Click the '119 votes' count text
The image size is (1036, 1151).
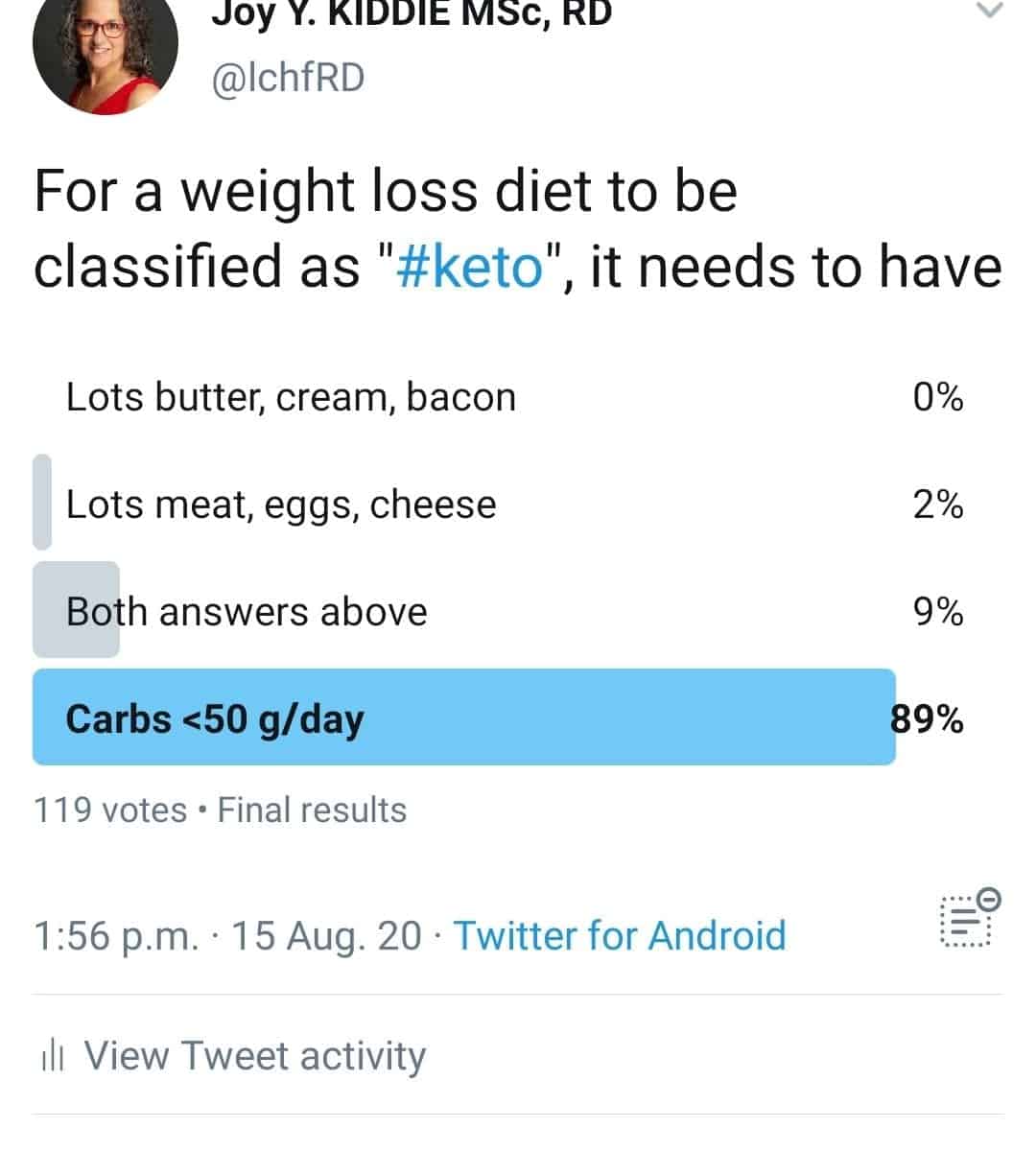110,810
